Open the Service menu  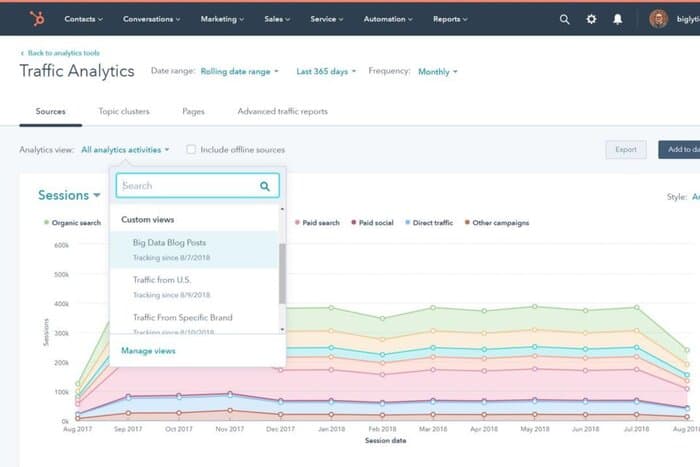327,19
